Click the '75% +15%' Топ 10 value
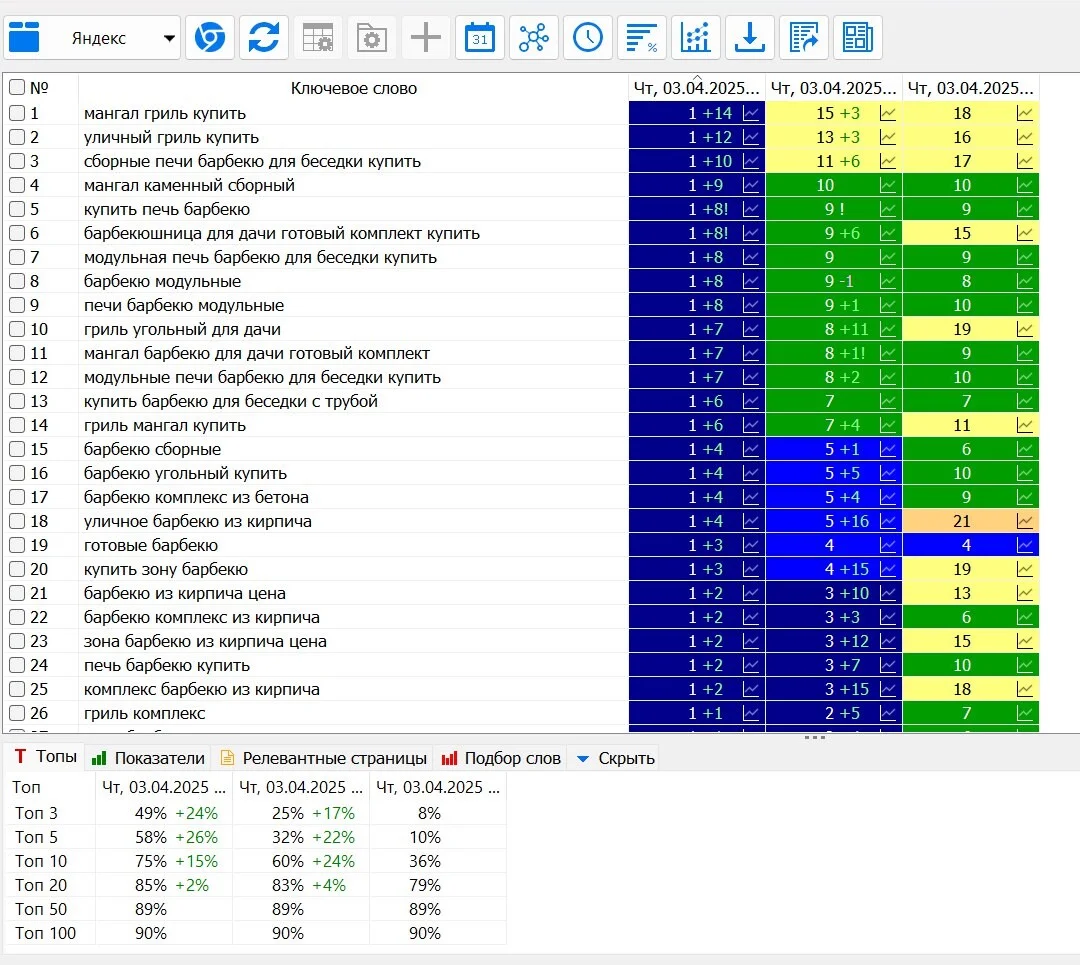 click(176, 862)
